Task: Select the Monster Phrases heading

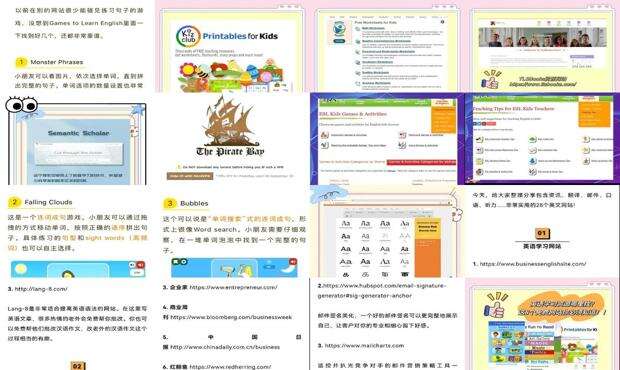Action: click(57, 62)
